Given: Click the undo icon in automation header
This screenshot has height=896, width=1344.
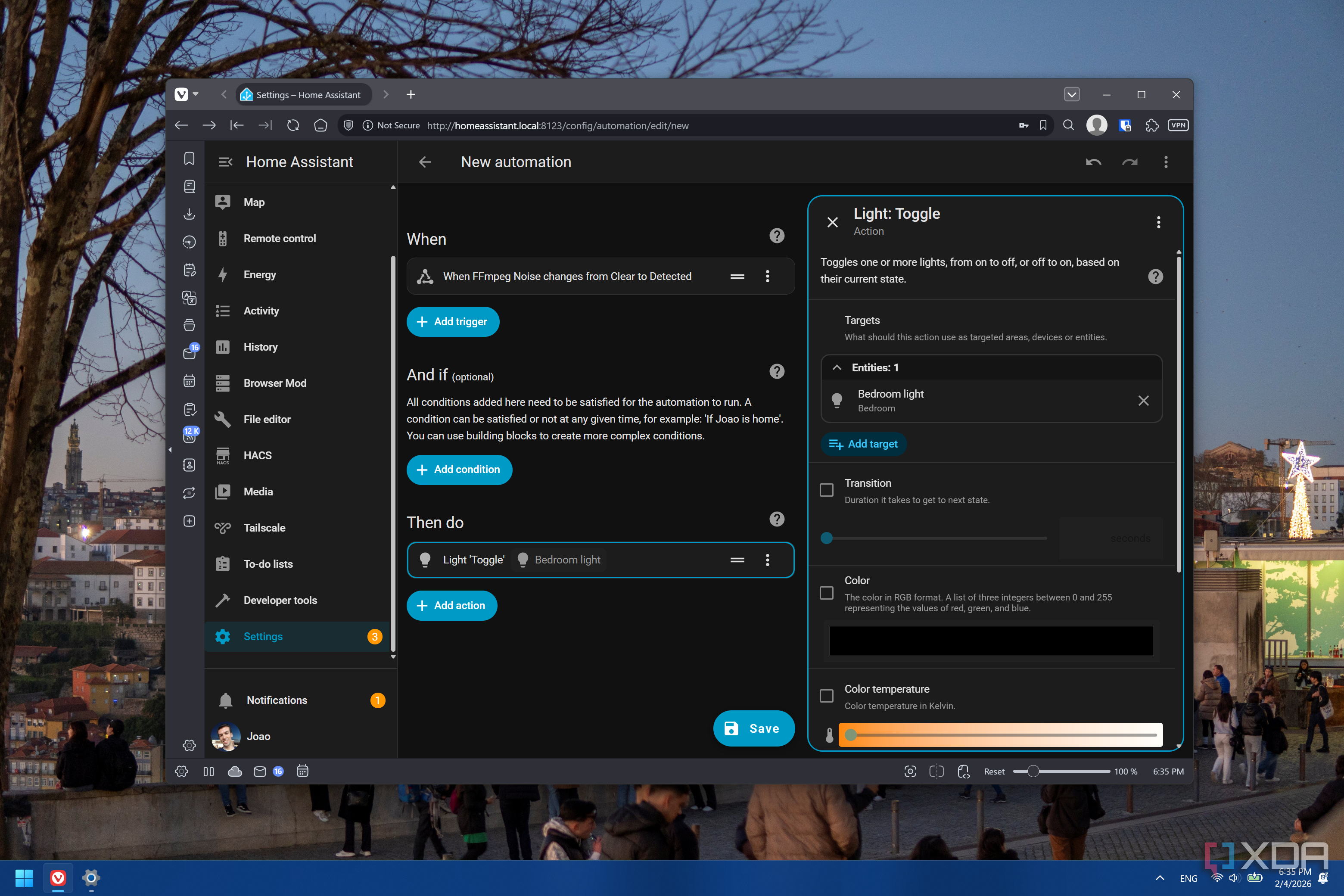Looking at the screenshot, I should point(1093,162).
